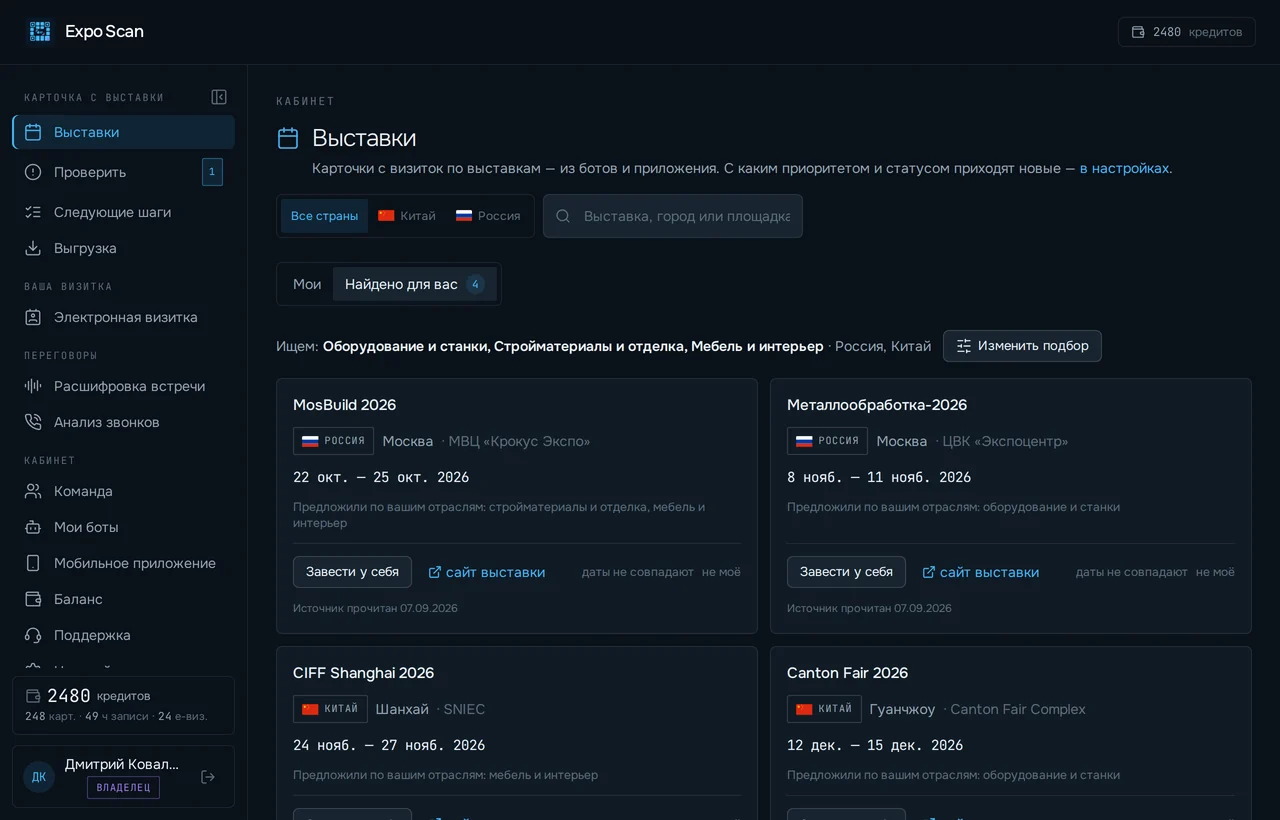Click the contact card icon for Электронная визитка
The width and height of the screenshot is (1280, 820).
point(33,317)
